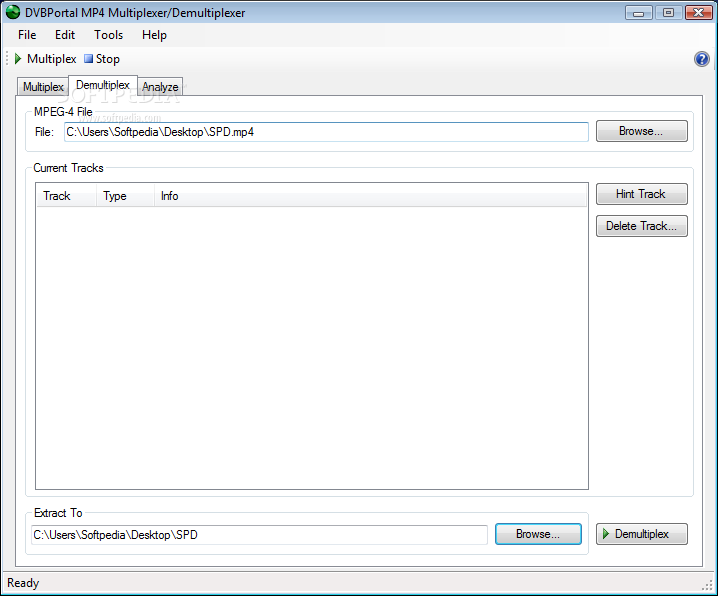Open the blue help question mark icon
The height and width of the screenshot is (596, 718).
pos(702,59)
